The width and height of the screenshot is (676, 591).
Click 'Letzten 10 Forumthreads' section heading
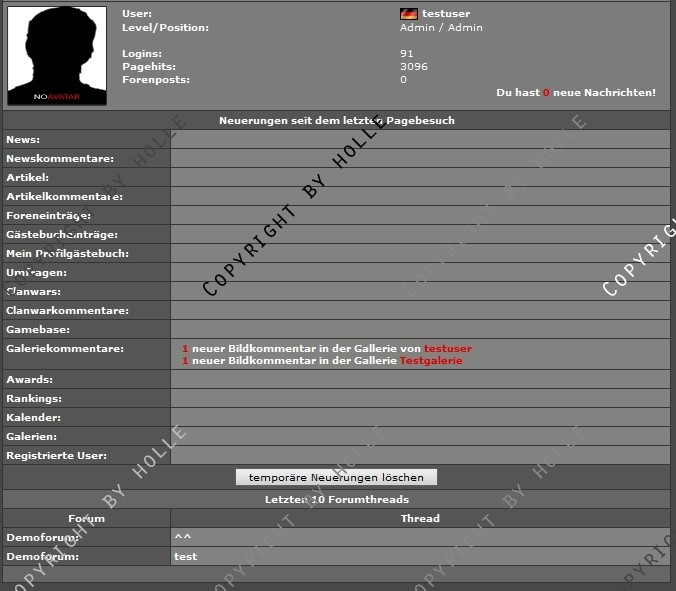click(337, 499)
